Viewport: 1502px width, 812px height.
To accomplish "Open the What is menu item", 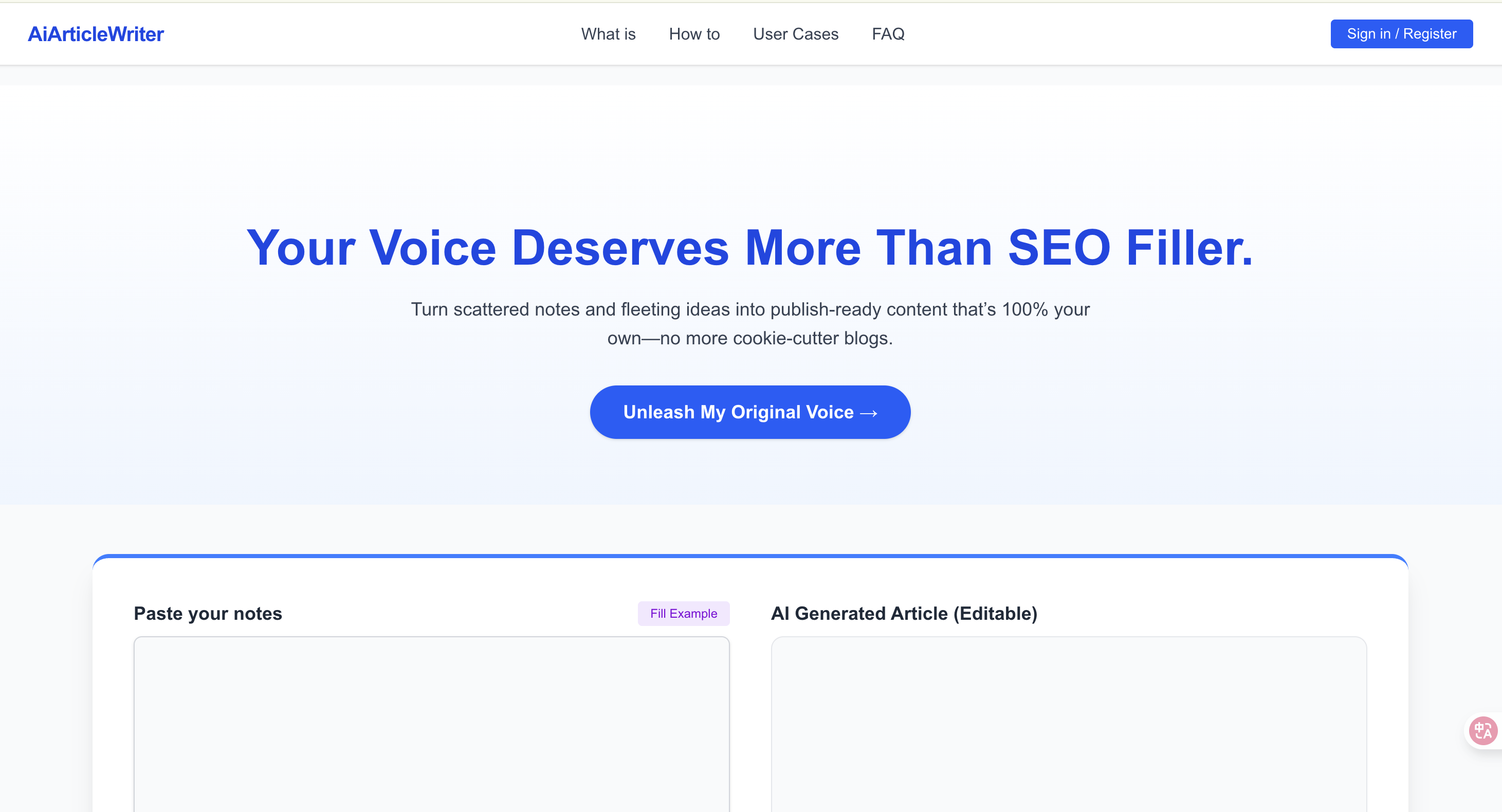I will (x=608, y=34).
